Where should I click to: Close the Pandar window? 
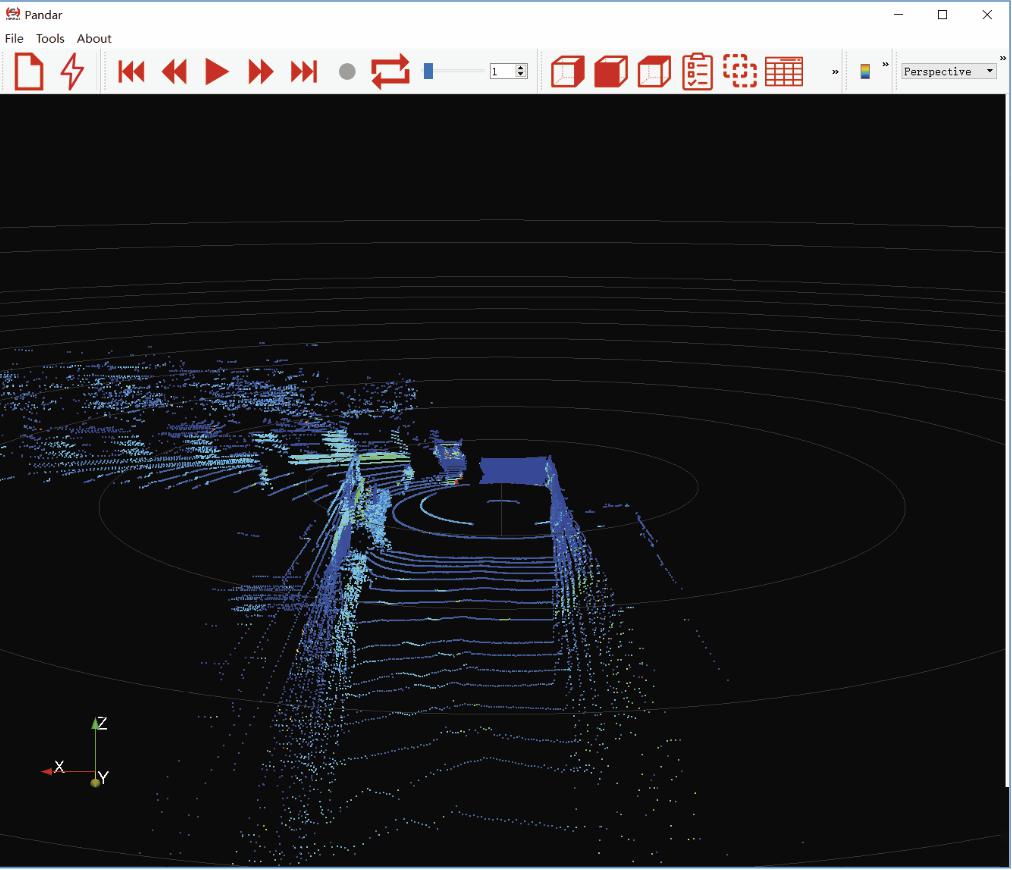point(987,14)
